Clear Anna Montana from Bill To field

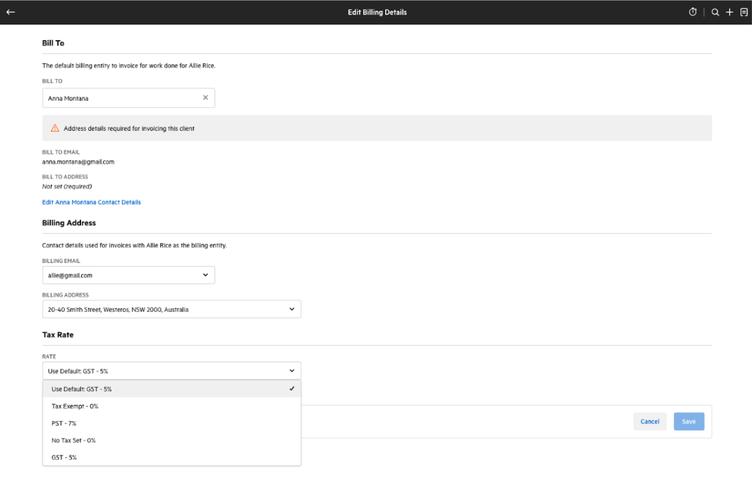[205, 98]
